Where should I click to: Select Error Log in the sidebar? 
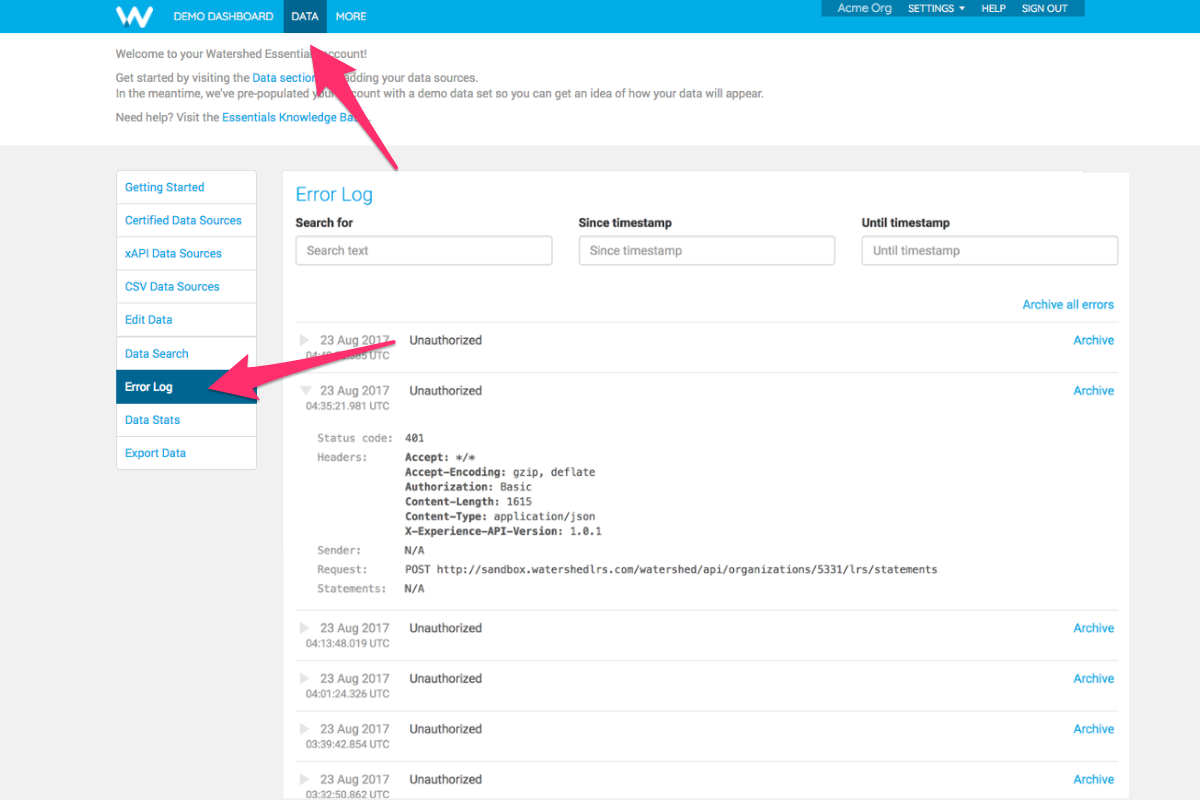coord(186,387)
